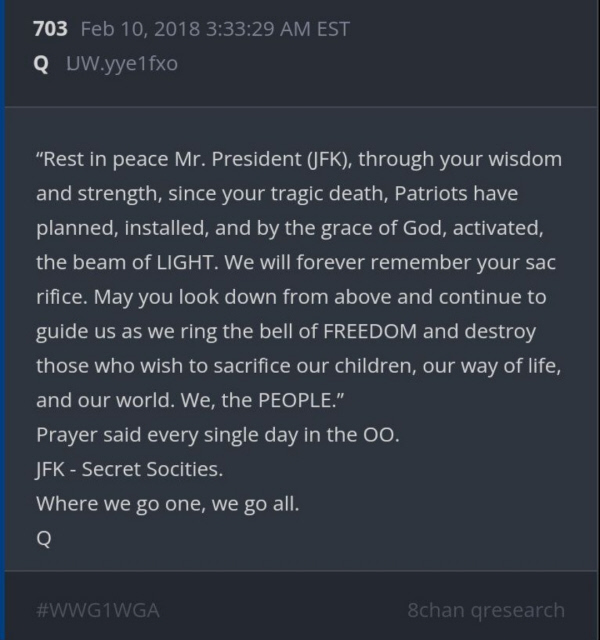This screenshot has height=640, width=600.
Task: Click the post number 703
Action: coord(50,29)
